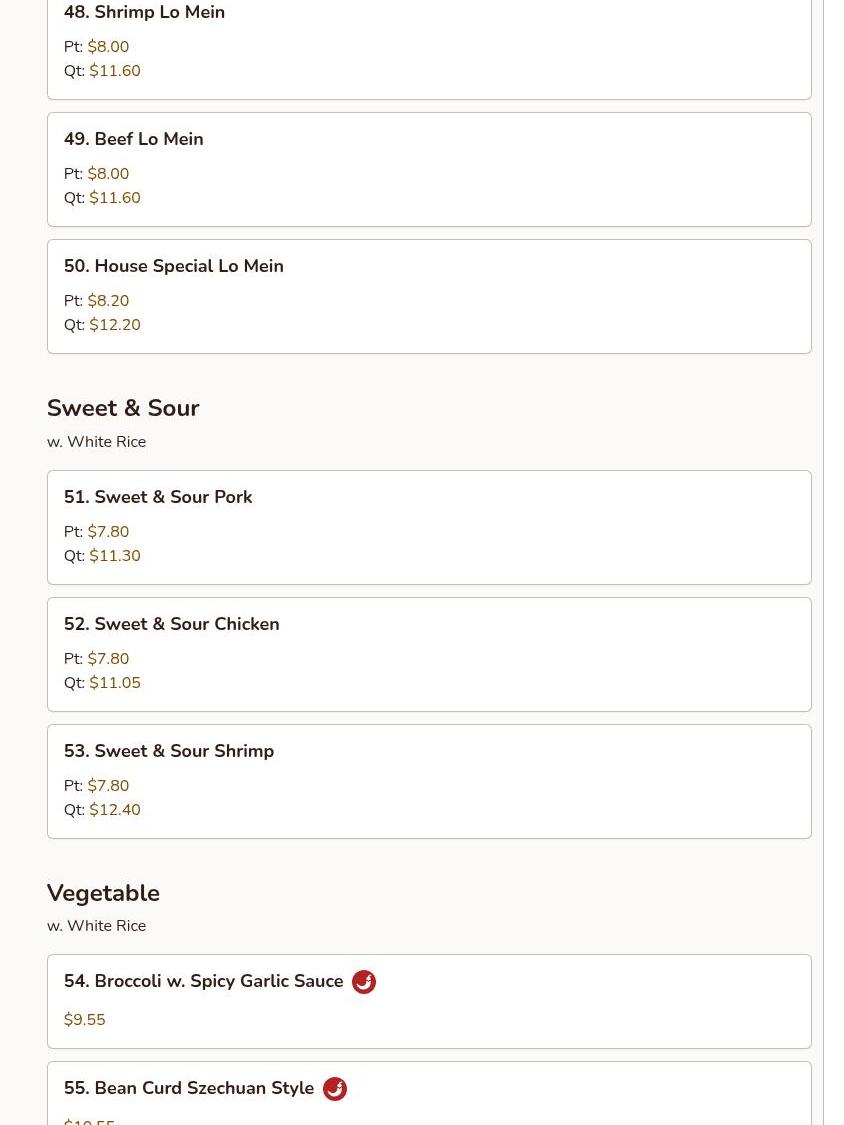Select the $9.55 Broccoli price
844x1125 pixels.
(84, 1020)
